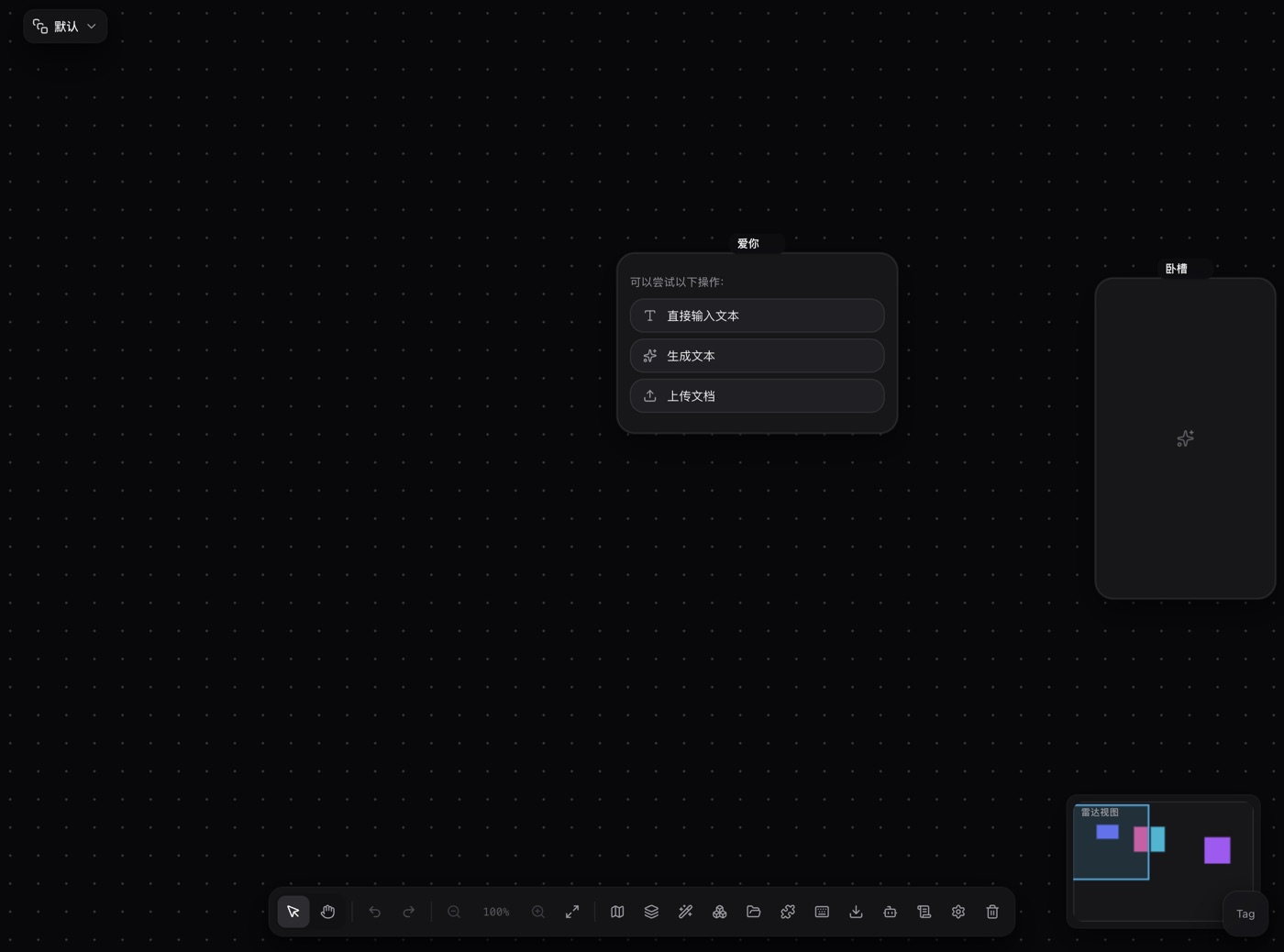The image size is (1284, 952).
Task: Open the layers stack icon
Action: pyautogui.click(x=651, y=912)
